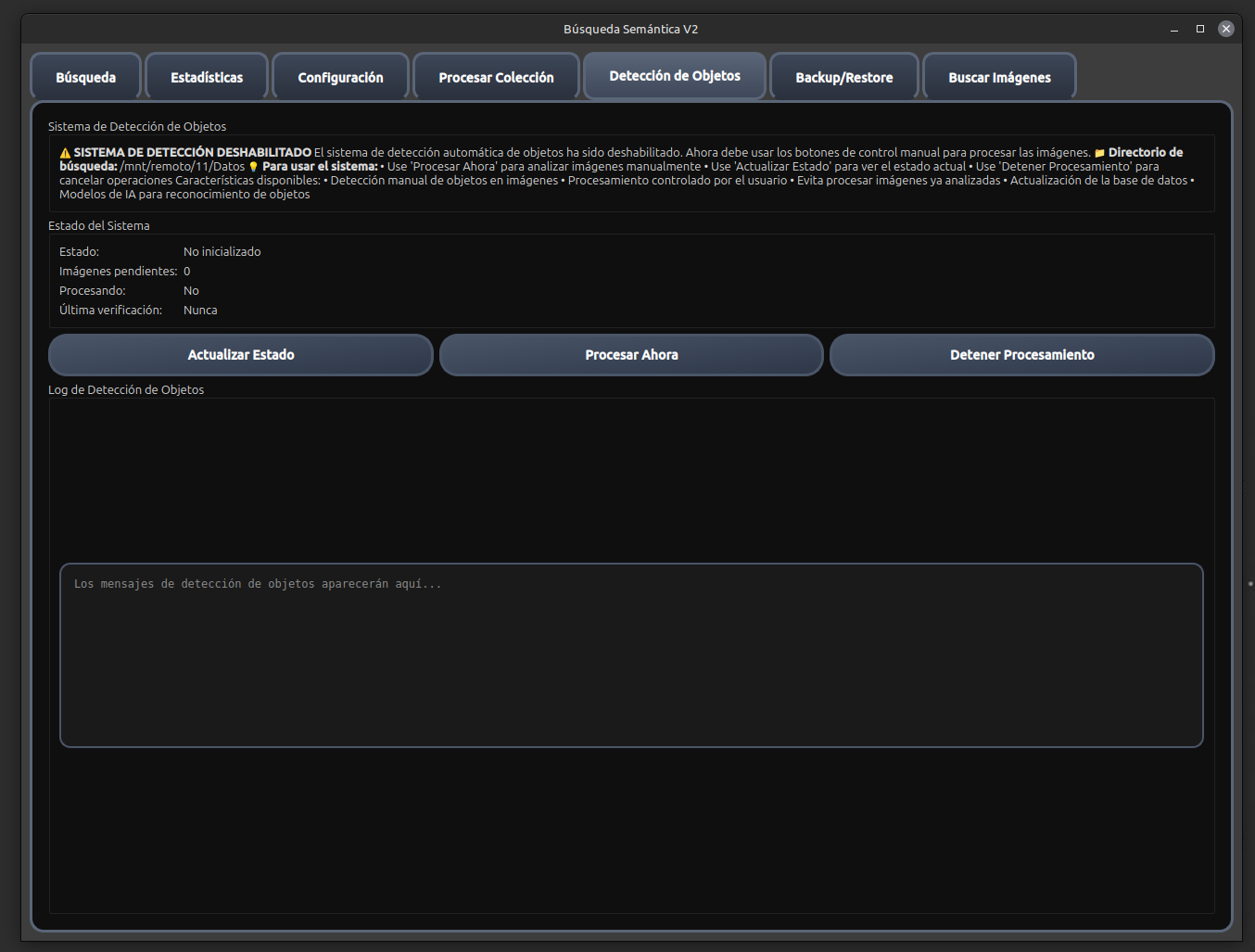Click the 'No inicializado' status value
Screen dimensions: 1255x952
click(x=222, y=252)
